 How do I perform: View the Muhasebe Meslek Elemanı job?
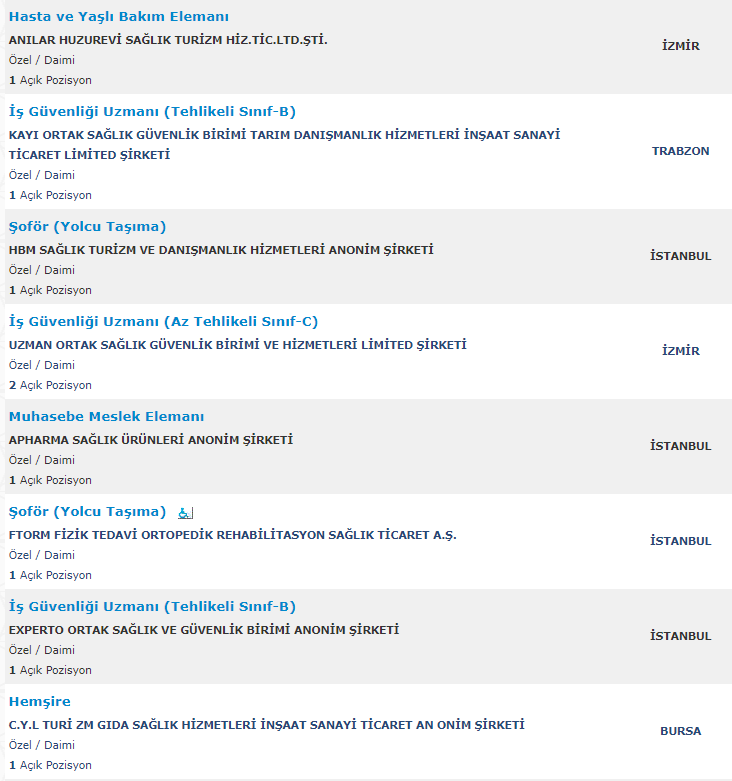tap(107, 416)
